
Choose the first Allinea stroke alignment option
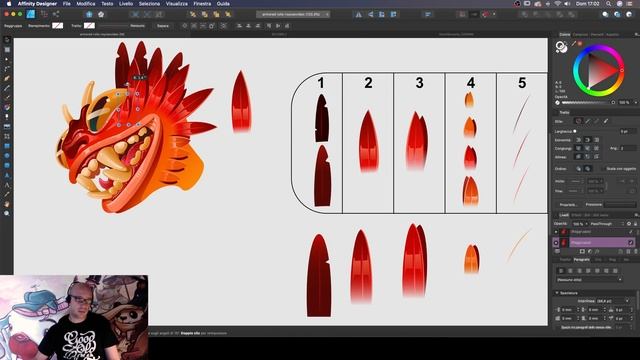coord(578,157)
